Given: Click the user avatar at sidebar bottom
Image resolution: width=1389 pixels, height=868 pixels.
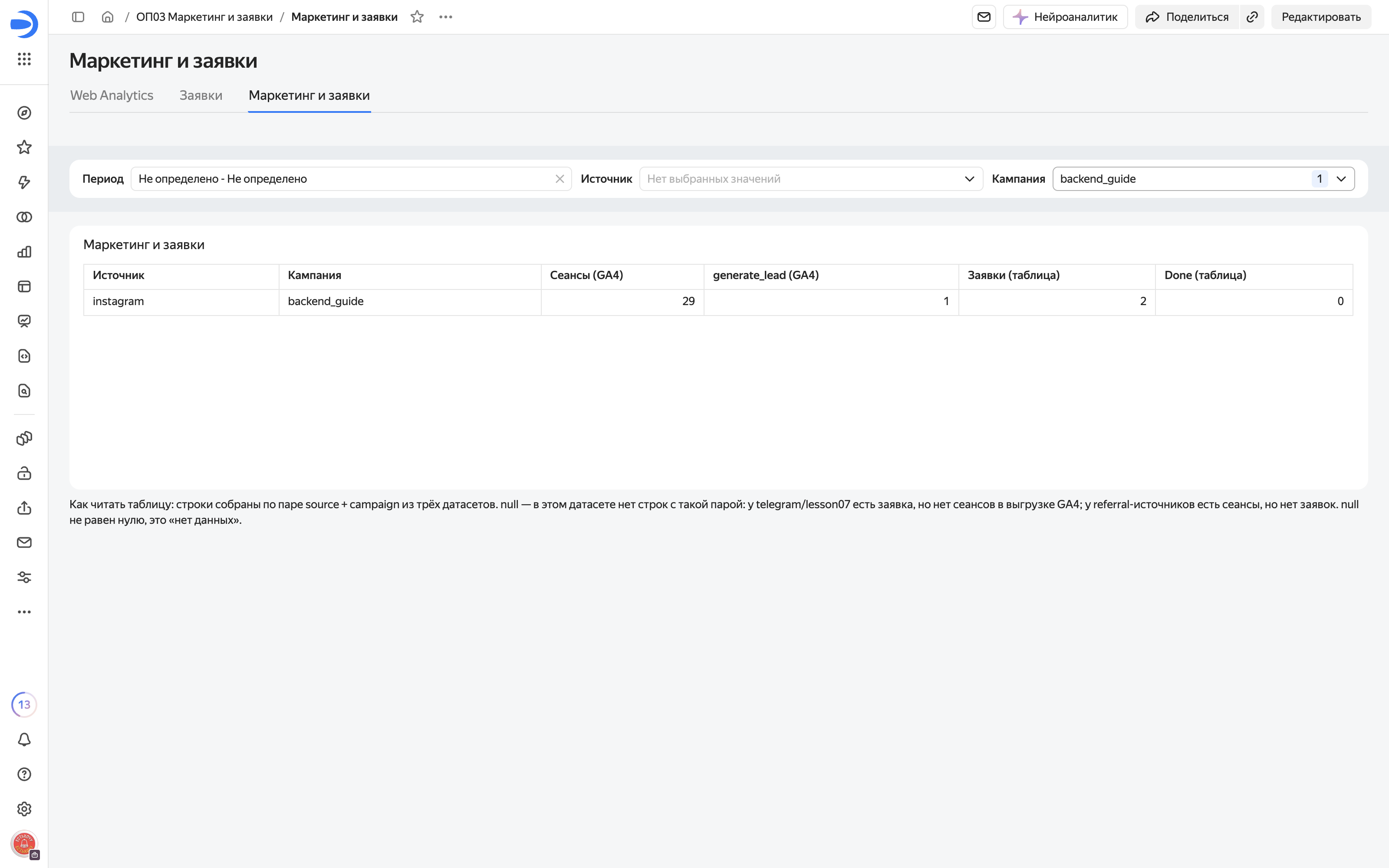Looking at the screenshot, I should pyautogui.click(x=24, y=844).
